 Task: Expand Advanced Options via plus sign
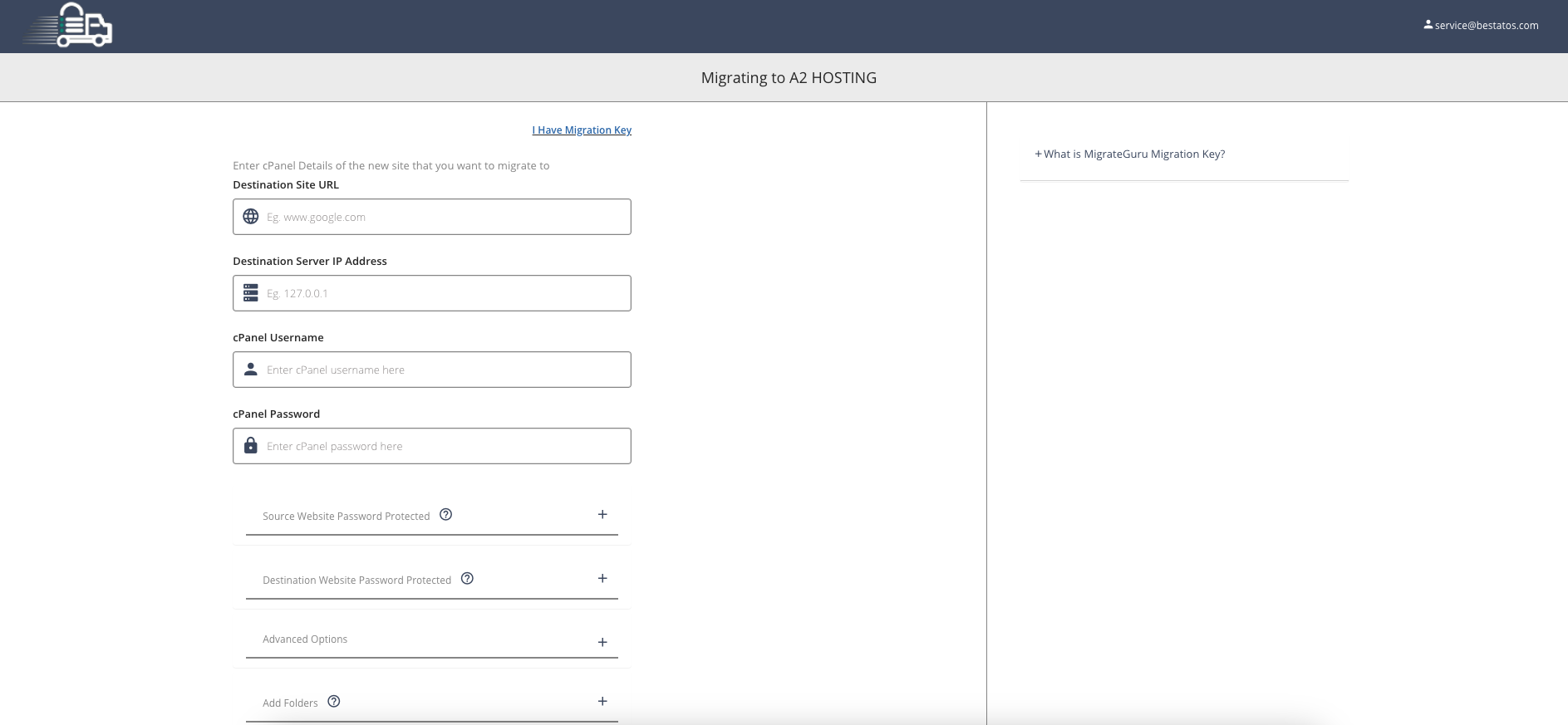click(602, 643)
